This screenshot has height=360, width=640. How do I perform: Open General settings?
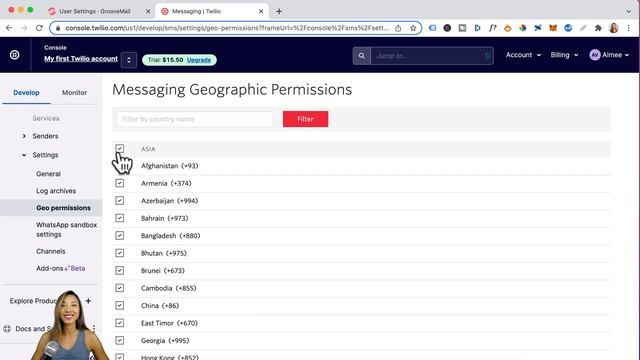pyautogui.click(x=48, y=174)
